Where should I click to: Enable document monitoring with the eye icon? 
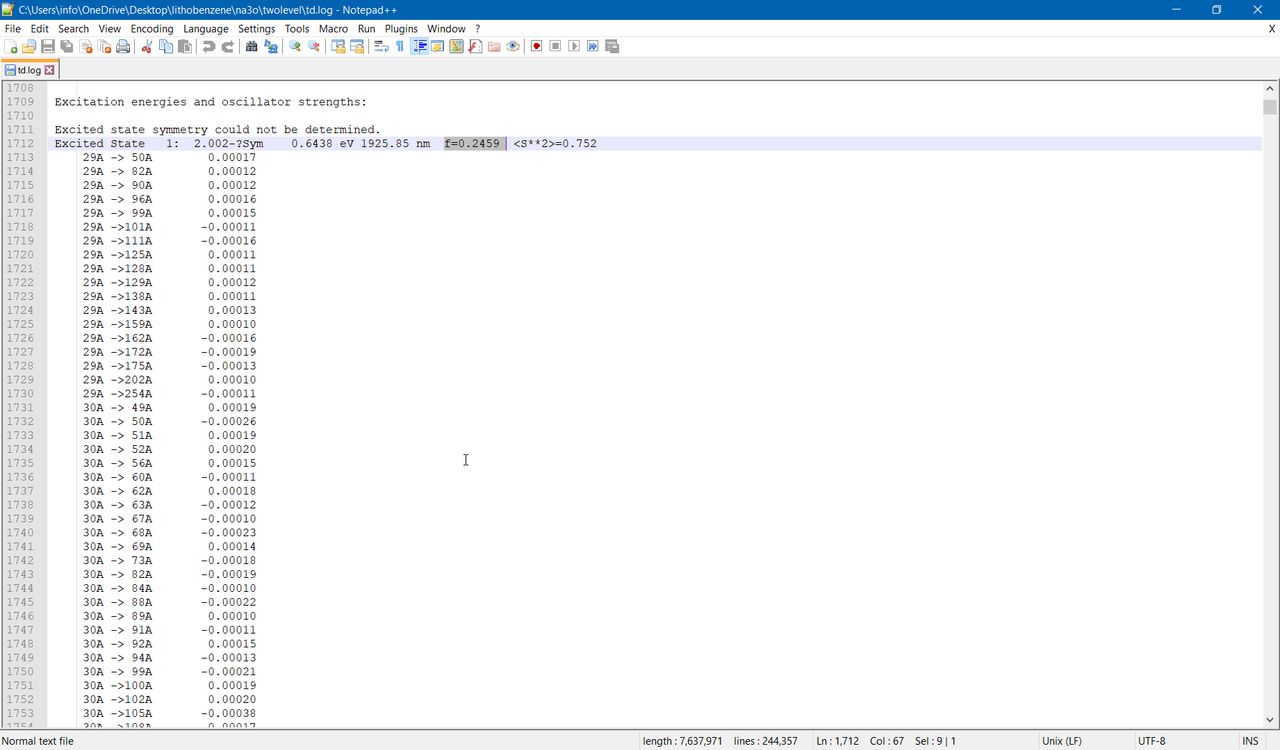coord(512,46)
